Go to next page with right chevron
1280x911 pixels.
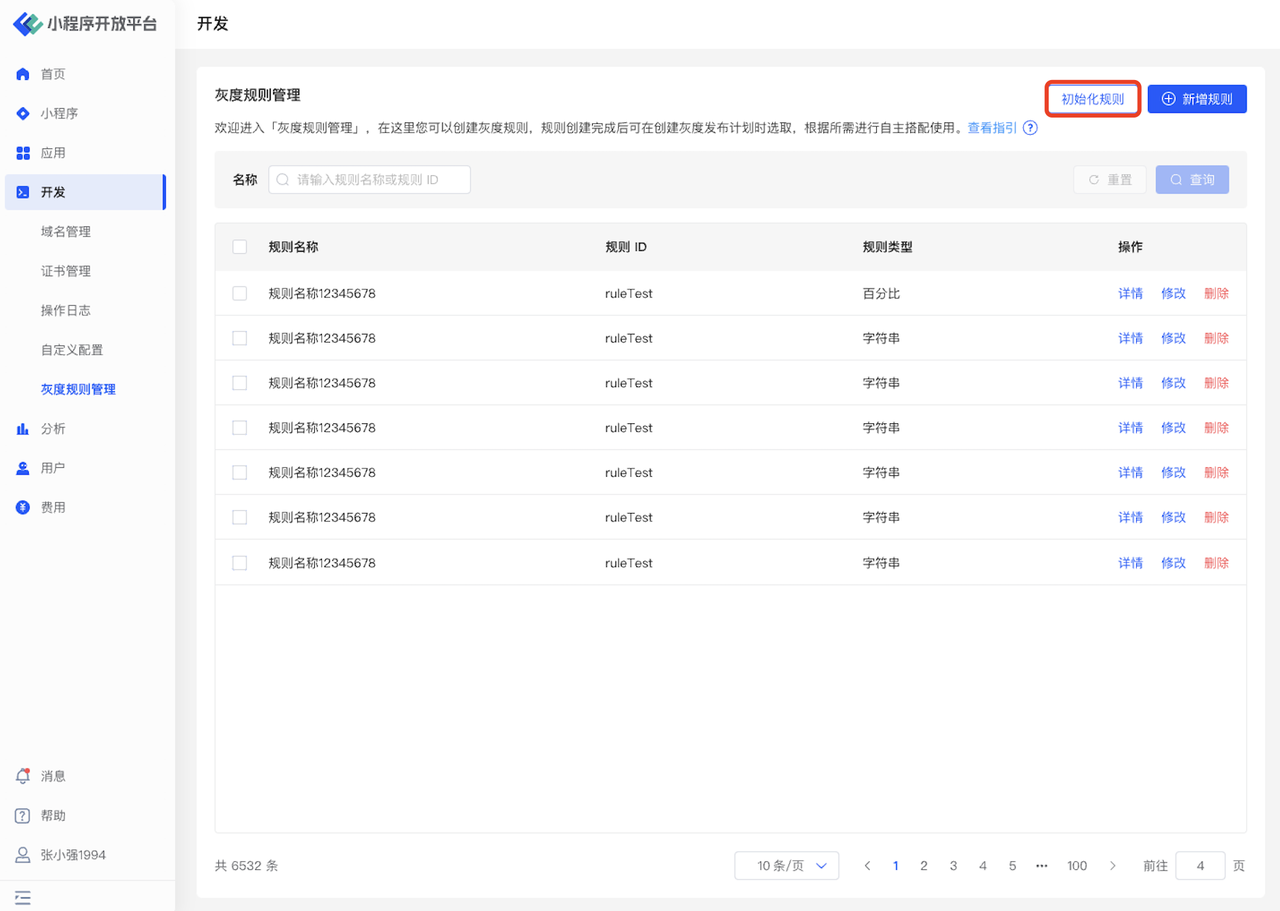[x=1112, y=866]
